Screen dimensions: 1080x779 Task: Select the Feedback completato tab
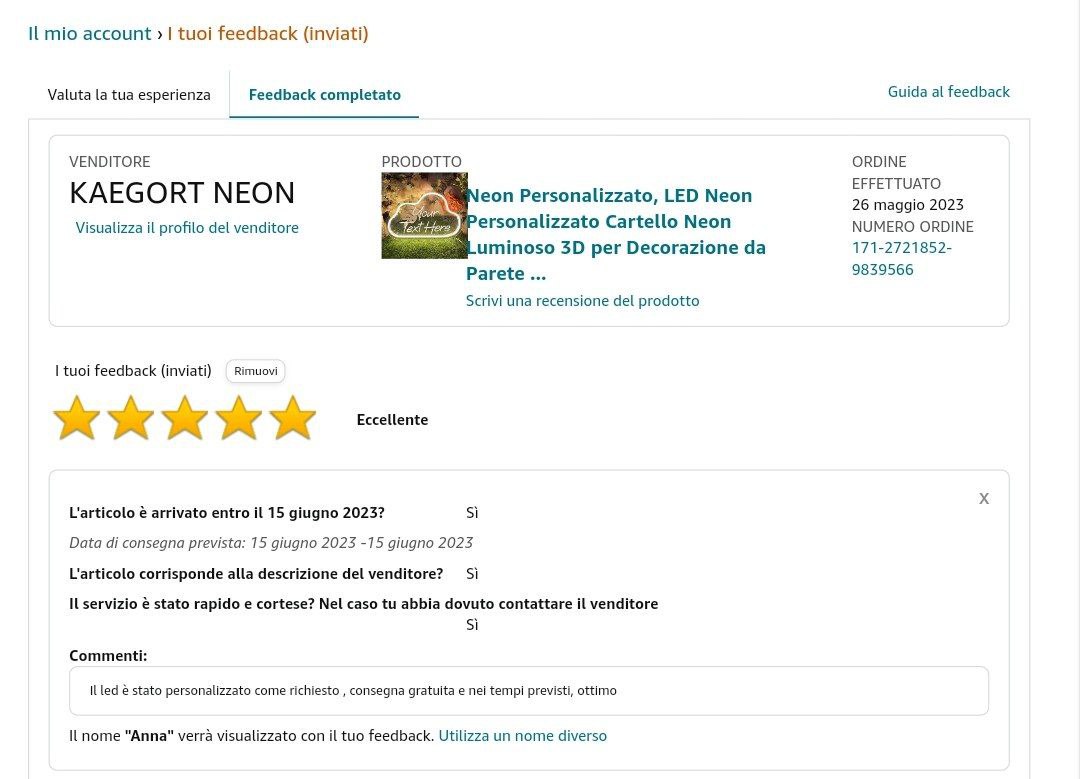coord(324,95)
